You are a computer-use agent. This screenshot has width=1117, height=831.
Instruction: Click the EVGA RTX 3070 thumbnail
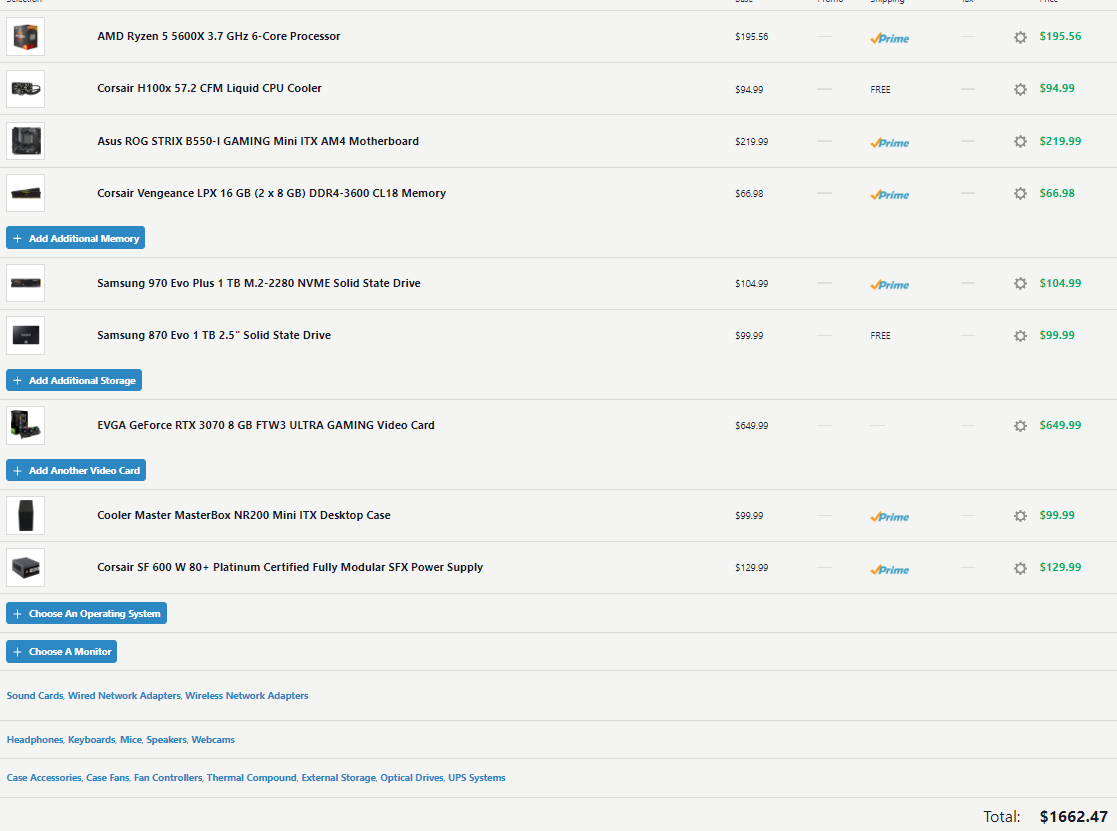(x=26, y=425)
